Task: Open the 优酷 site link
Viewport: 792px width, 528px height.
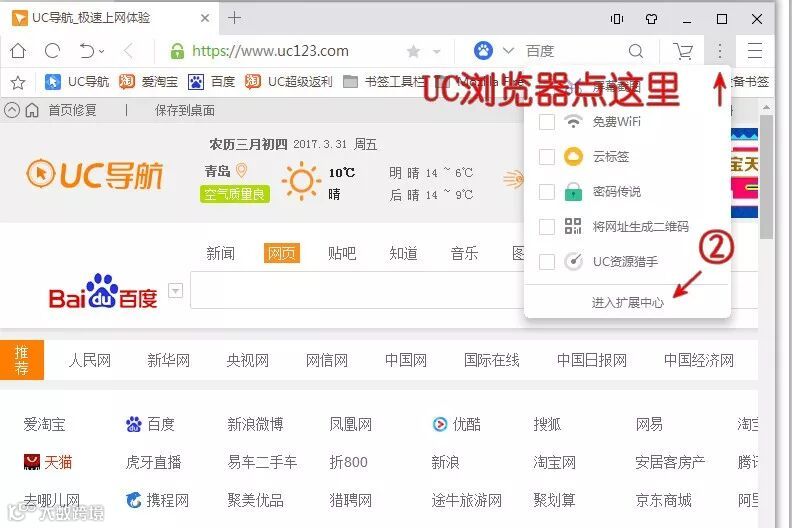Action: point(457,424)
